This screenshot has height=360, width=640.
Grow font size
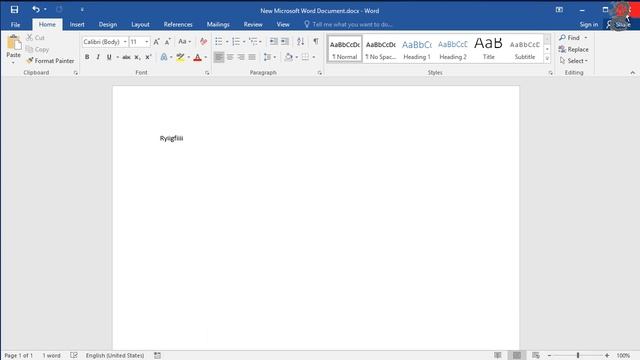tap(156, 42)
